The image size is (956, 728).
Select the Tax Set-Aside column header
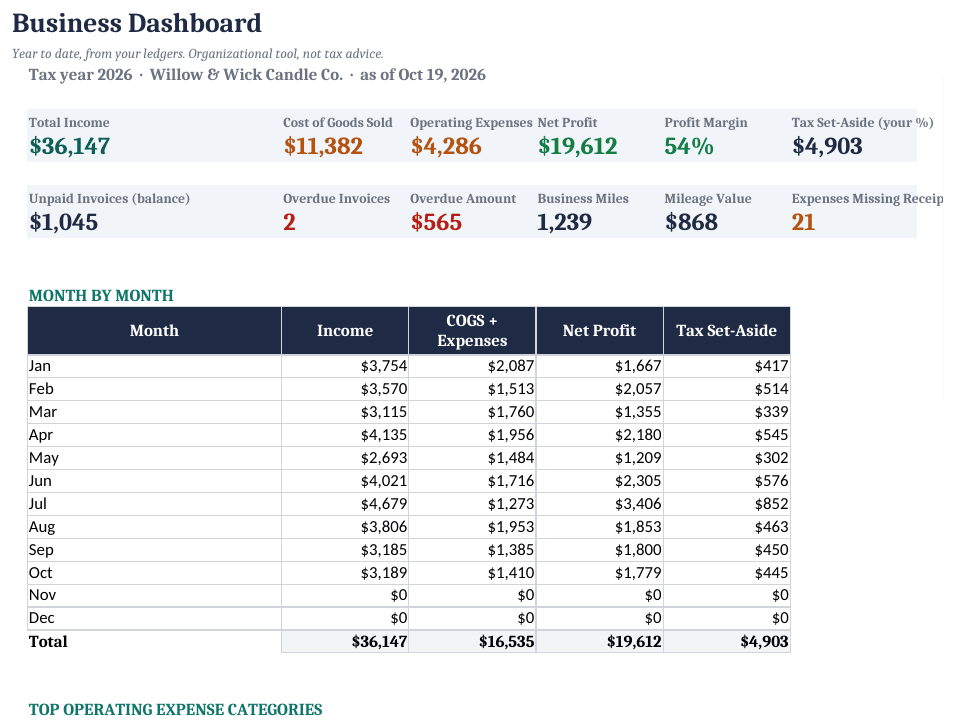727,330
